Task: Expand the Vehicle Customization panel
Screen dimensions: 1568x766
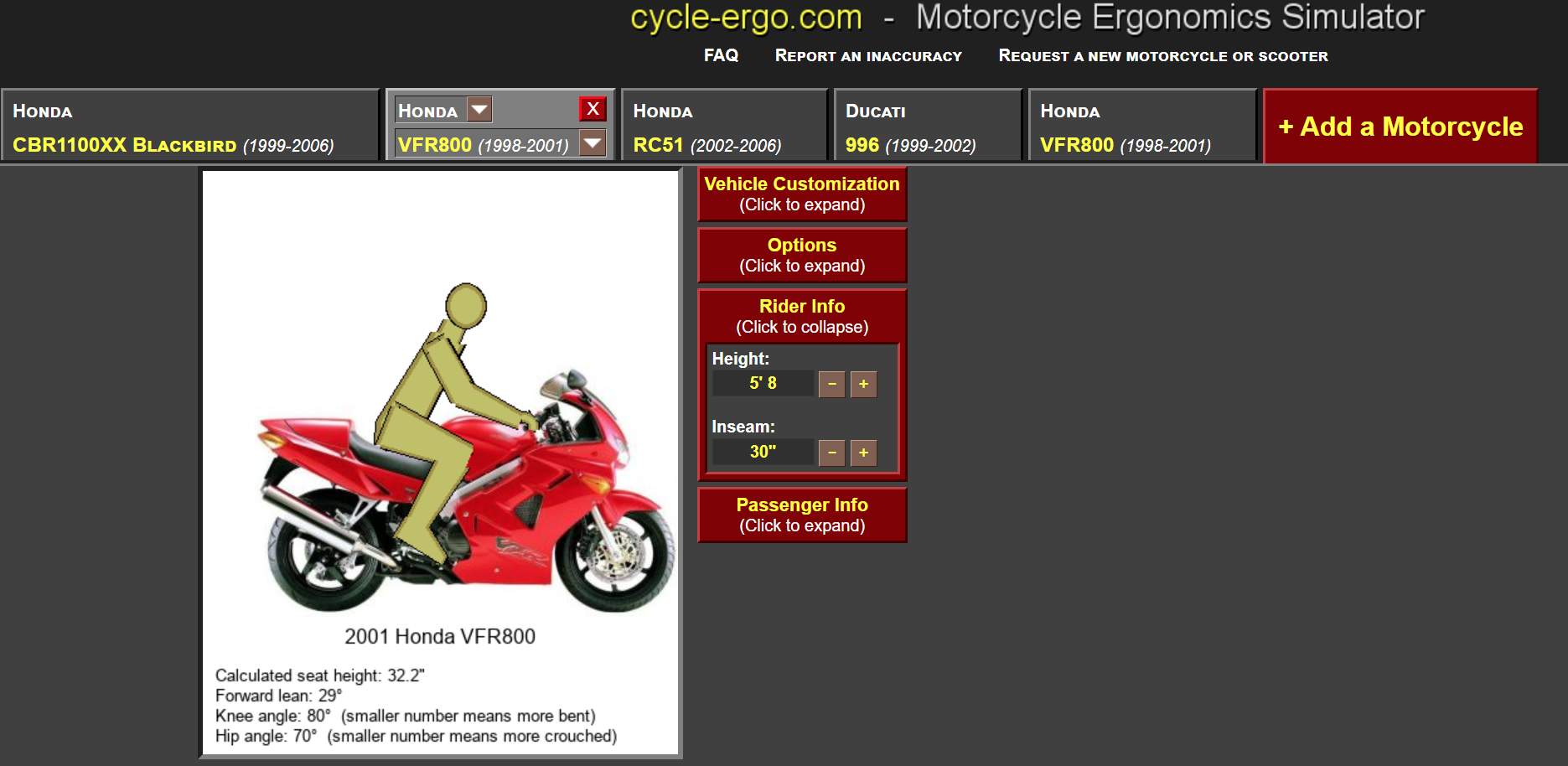Action: 802,194
